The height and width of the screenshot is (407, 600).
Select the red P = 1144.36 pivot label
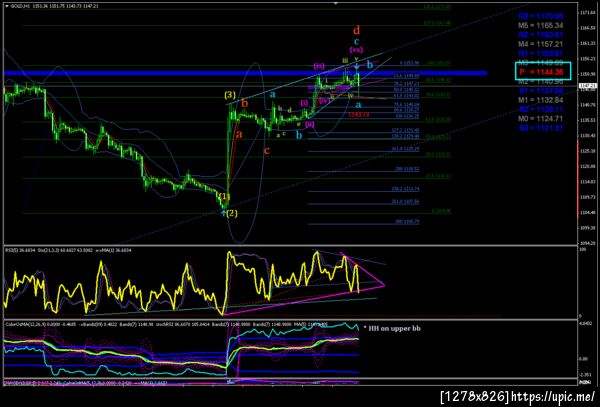click(x=541, y=72)
